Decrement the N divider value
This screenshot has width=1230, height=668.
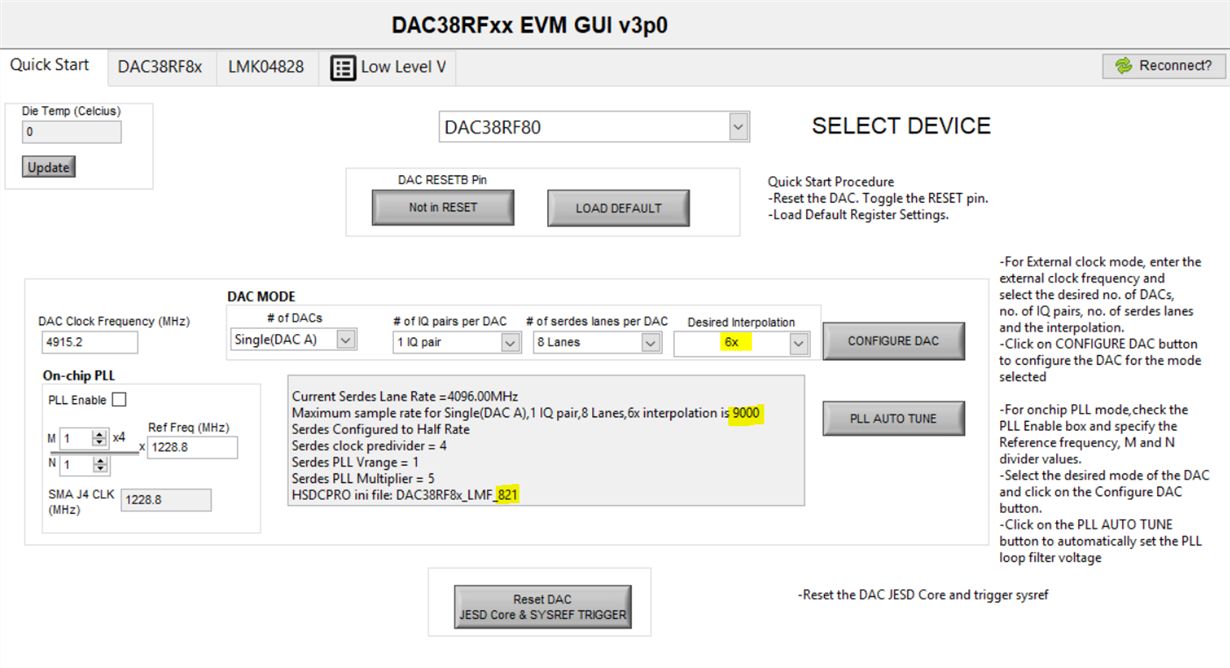pyautogui.click(x=99, y=469)
